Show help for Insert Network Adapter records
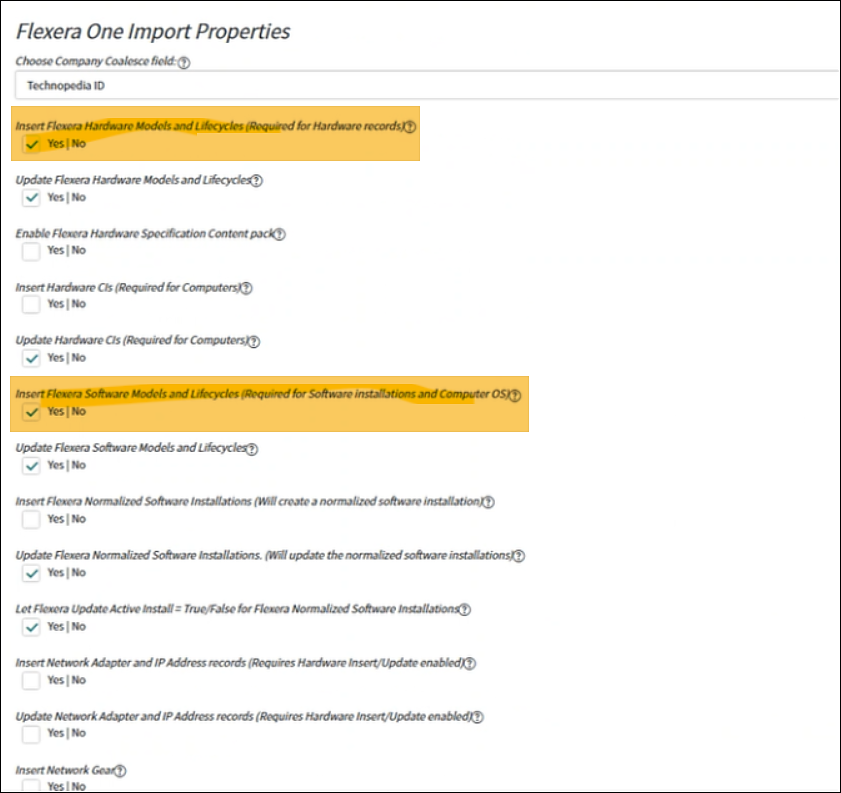Image resolution: width=841 pixels, height=793 pixels. 470,664
